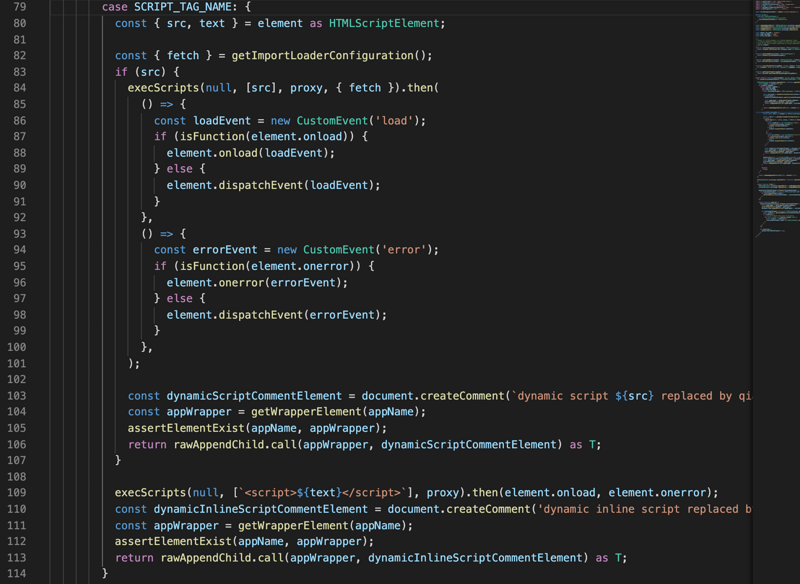This screenshot has width=800, height=584.
Task: Click dynamicInlineScriptCommentElement declaration on line 110
Action: pyautogui.click(x=260, y=510)
